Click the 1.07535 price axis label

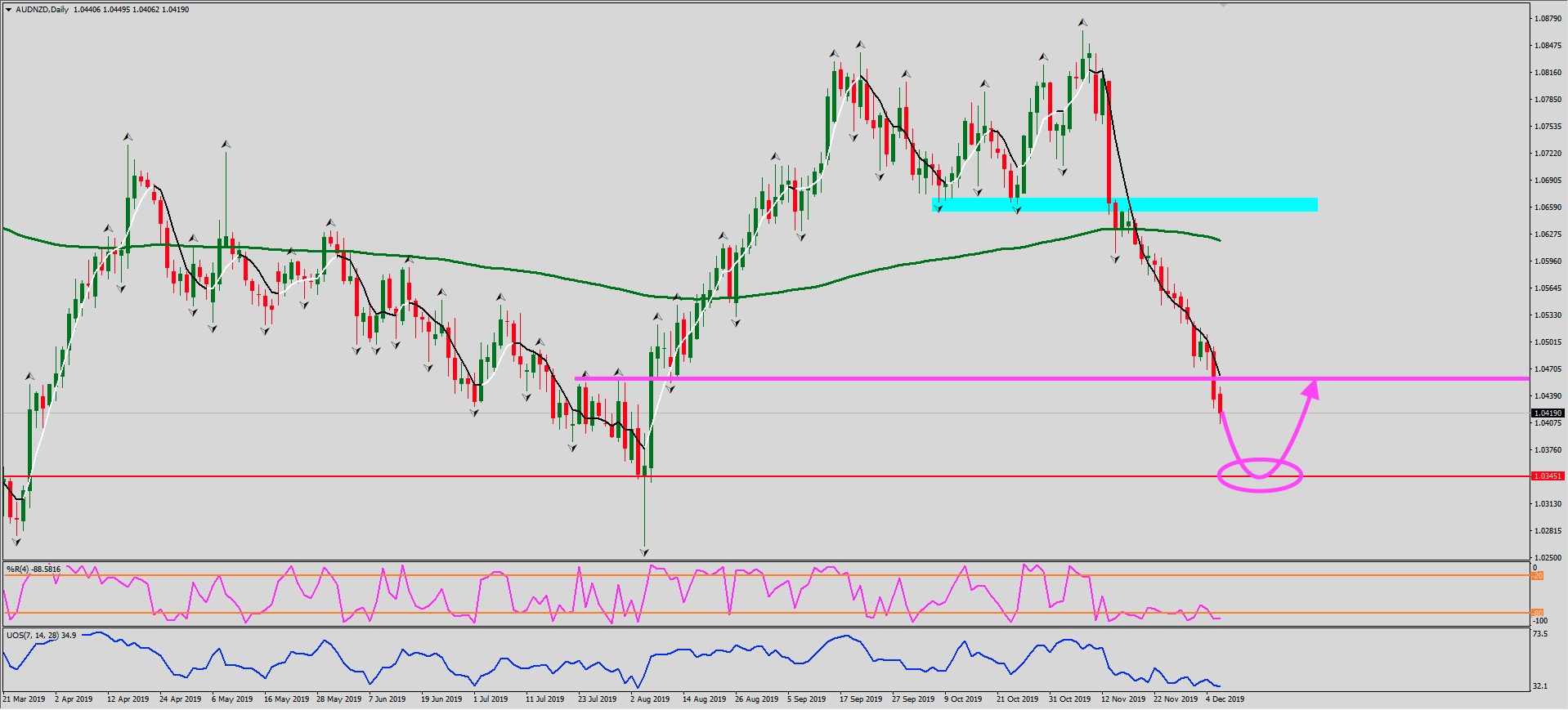[1548, 126]
